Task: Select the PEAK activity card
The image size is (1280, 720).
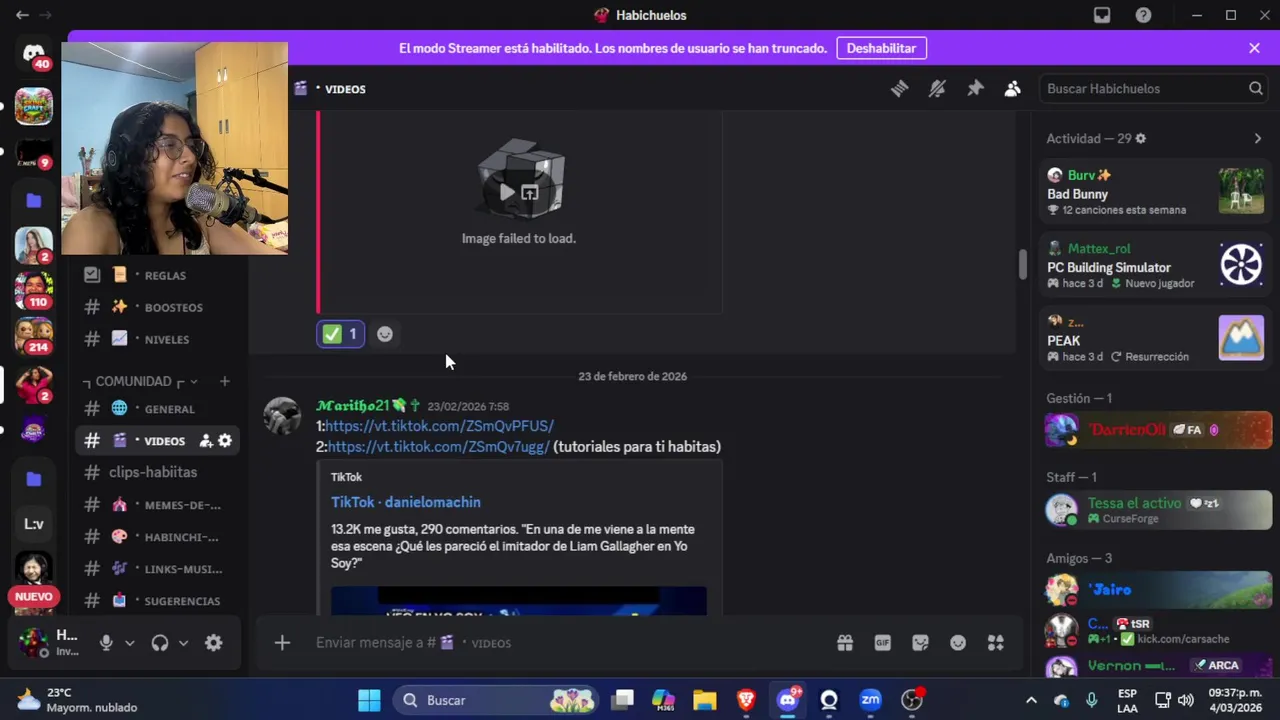Action: 1155,338
